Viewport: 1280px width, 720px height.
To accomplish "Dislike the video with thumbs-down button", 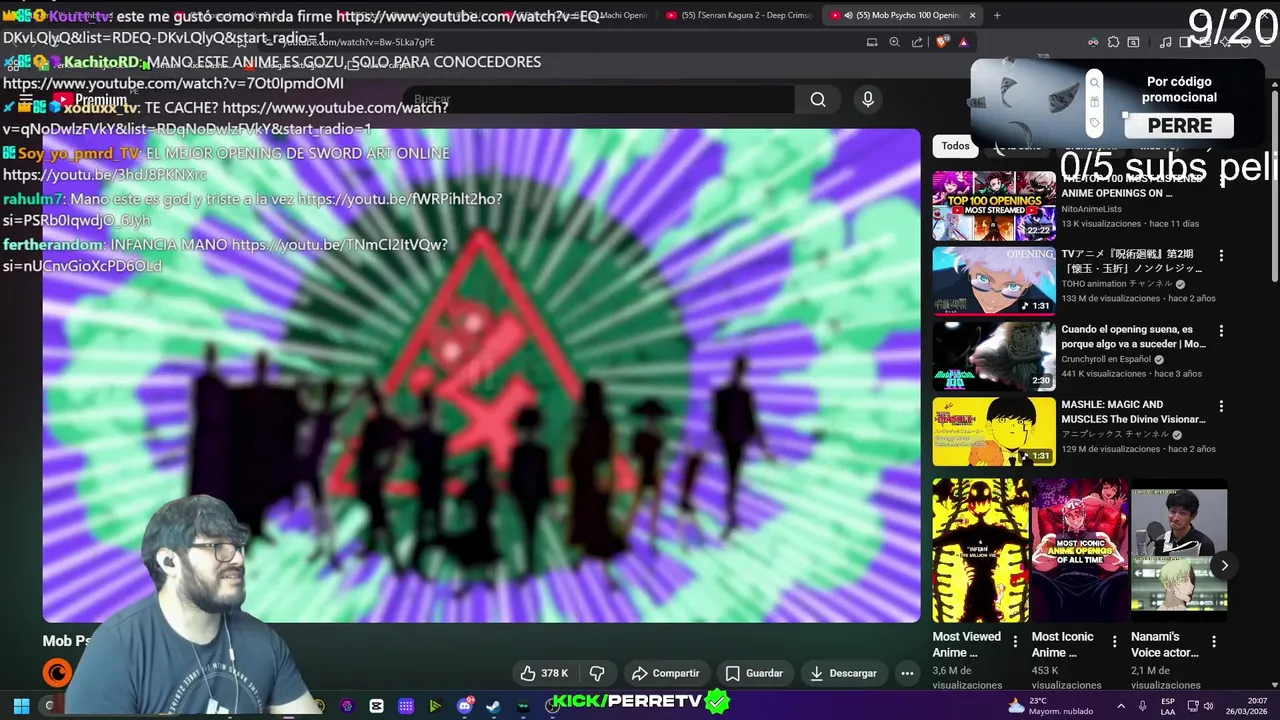I will click(x=597, y=673).
